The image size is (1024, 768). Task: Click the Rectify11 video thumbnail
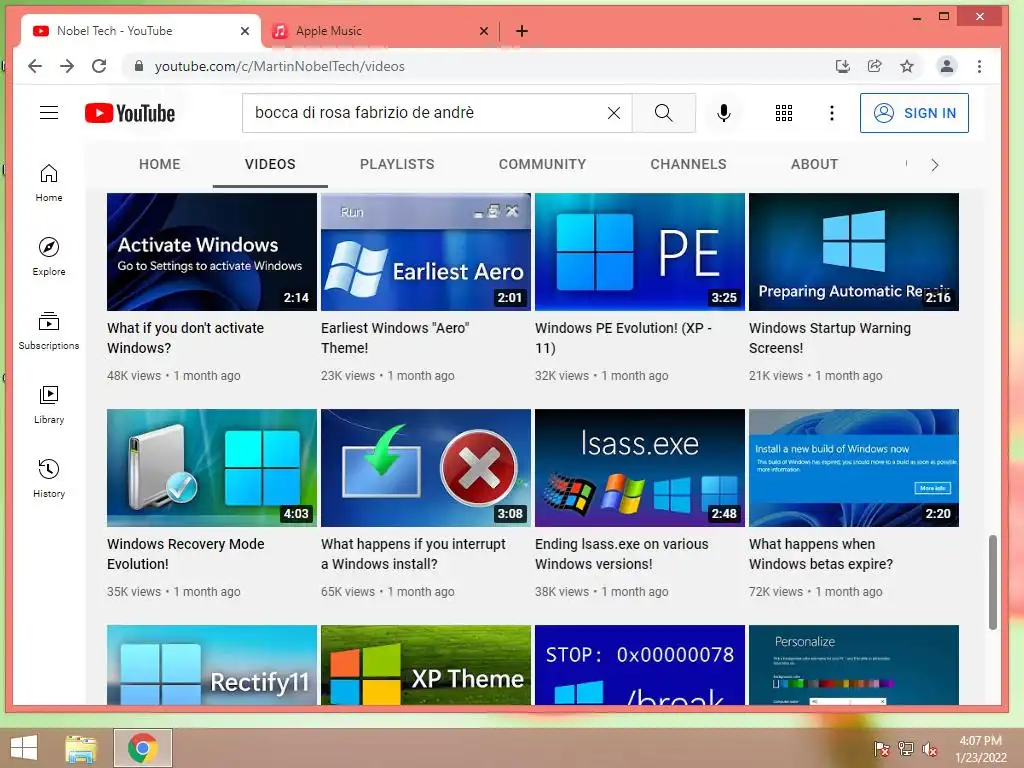pyautogui.click(x=212, y=665)
